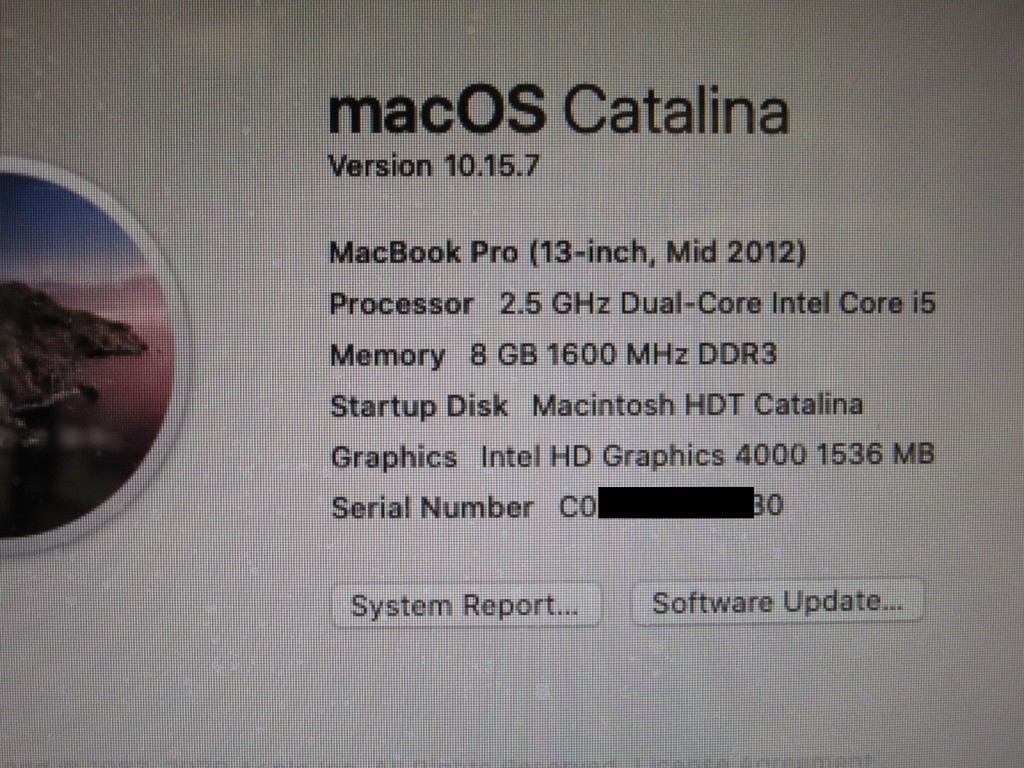This screenshot has height=768, width=1024.
Task: Click the Memory label
Action: tap(388, 356)
